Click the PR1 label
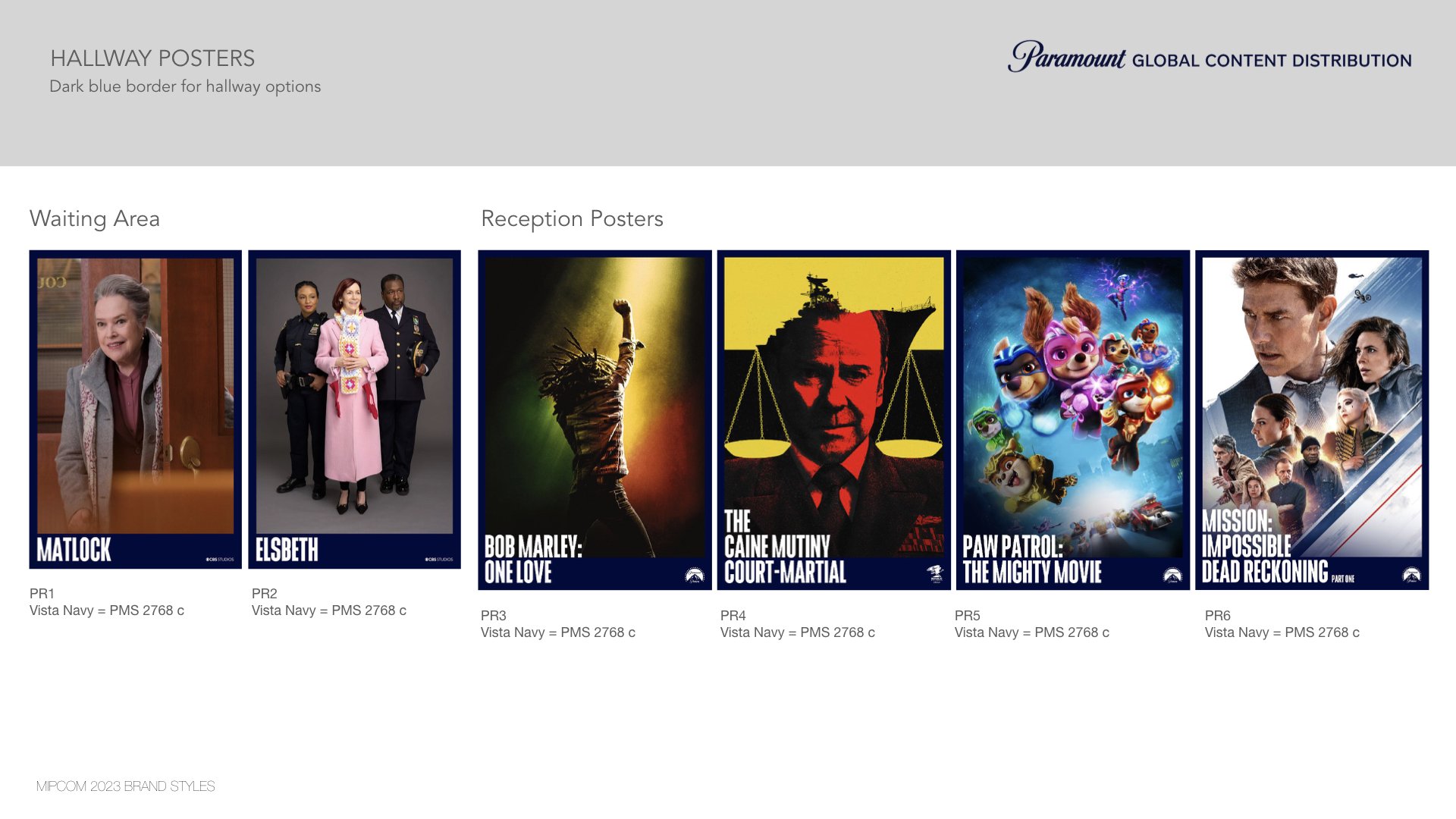 click(42, 593)
